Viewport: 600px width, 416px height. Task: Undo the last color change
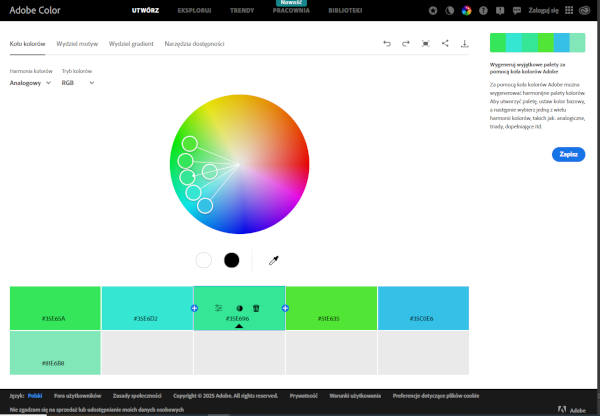(387, 44)
